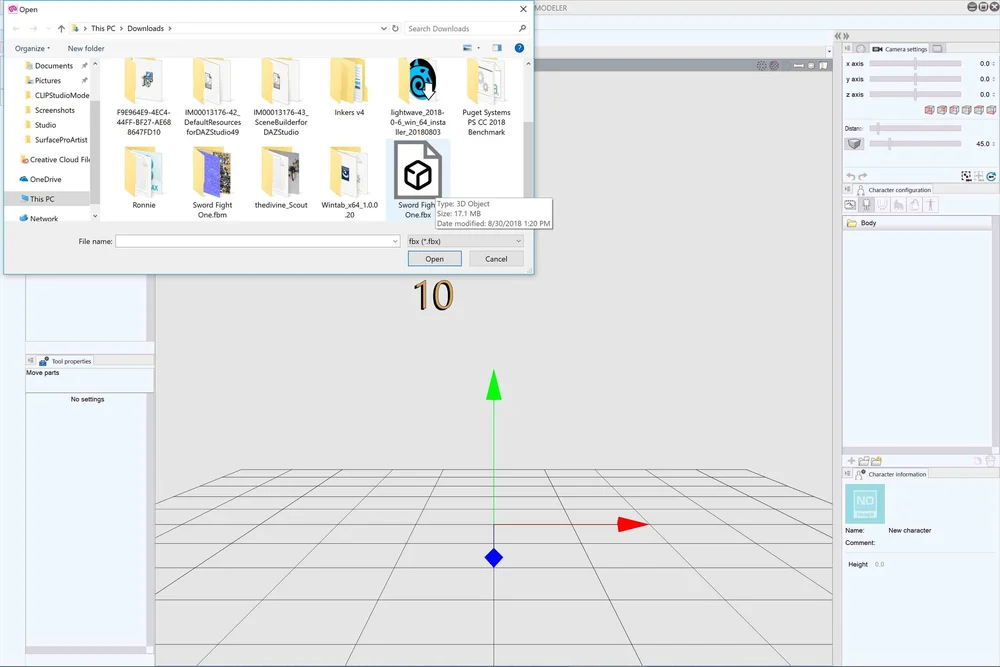Open the Tool properties tab
Screen dimensions: 1000x667
[x=66, y=361]
